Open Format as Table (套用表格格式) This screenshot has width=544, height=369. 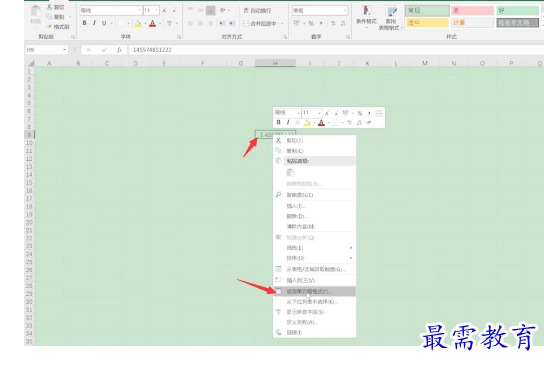390,18
